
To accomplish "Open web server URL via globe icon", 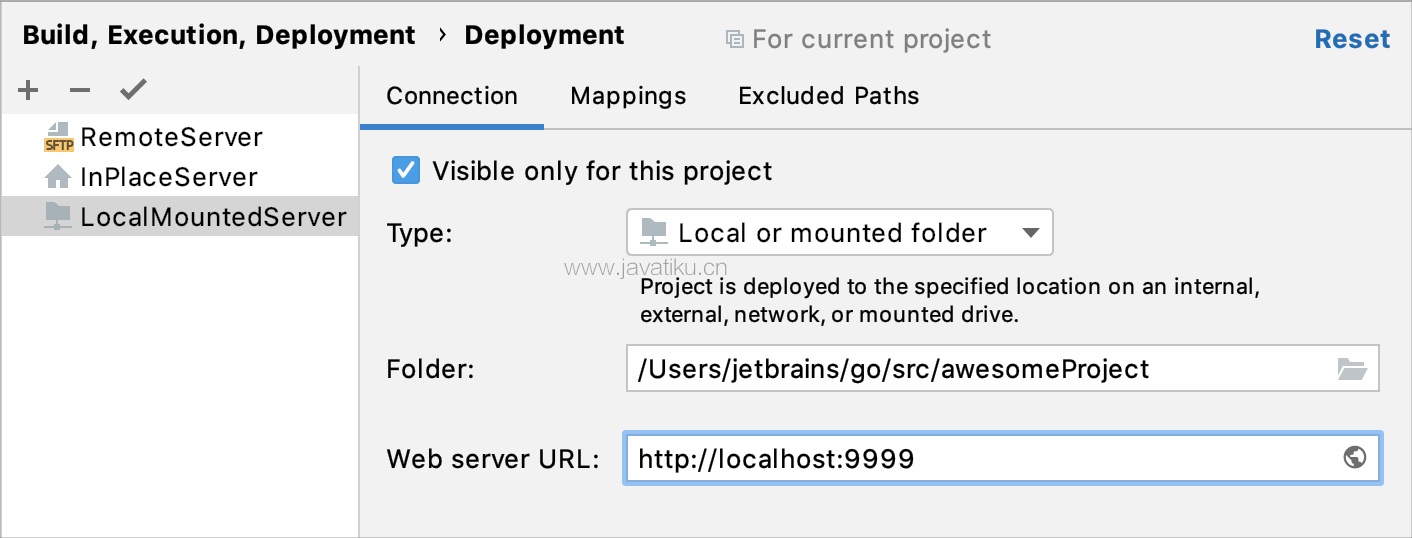I will click(1355, 458).
